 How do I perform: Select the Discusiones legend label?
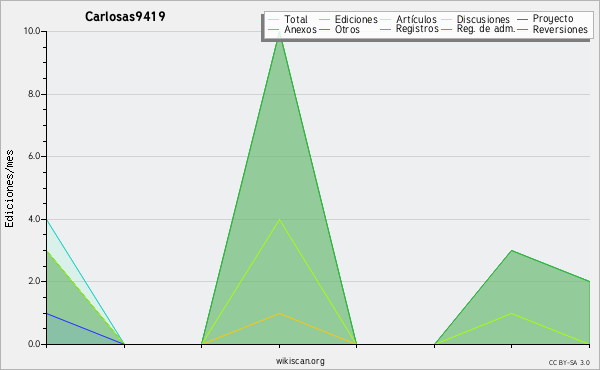483,19
